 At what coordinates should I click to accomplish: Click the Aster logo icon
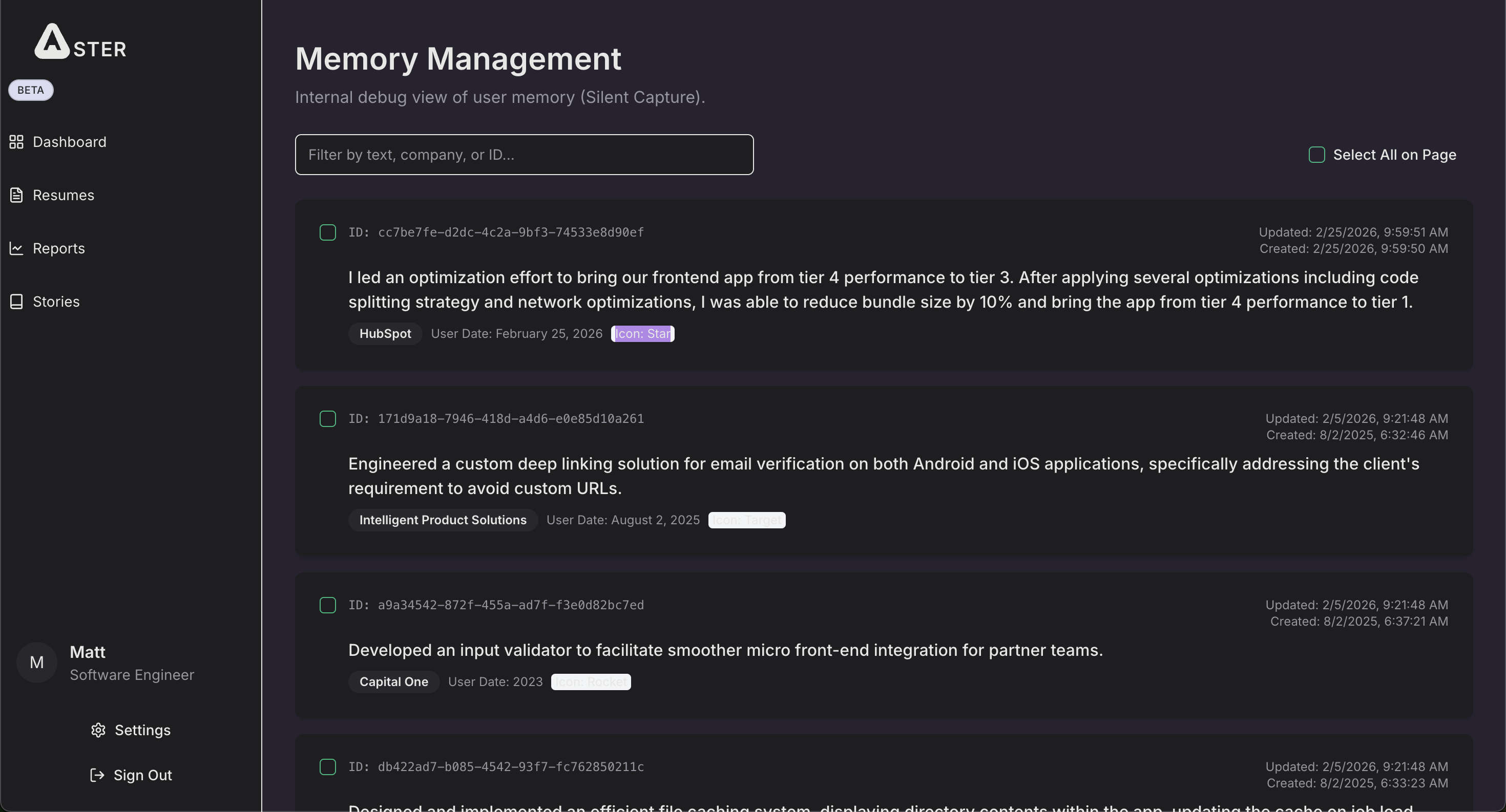[52, 41]
